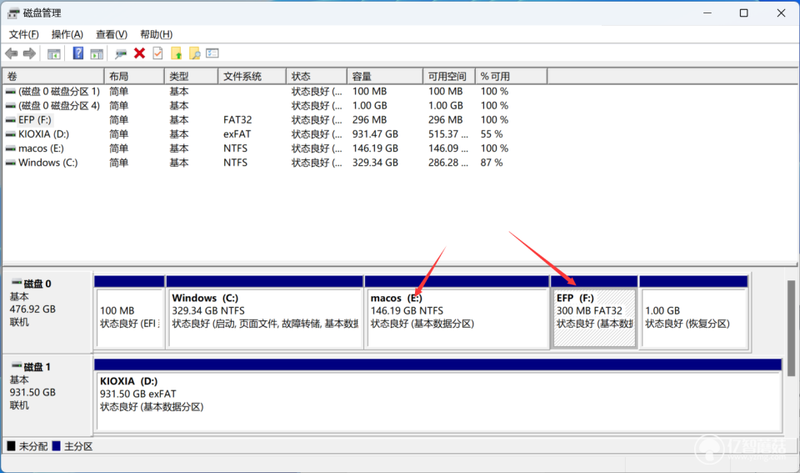Click the folder search toolbar icon
This screenshot has height=473, width=800.
[x=194, y=53]
